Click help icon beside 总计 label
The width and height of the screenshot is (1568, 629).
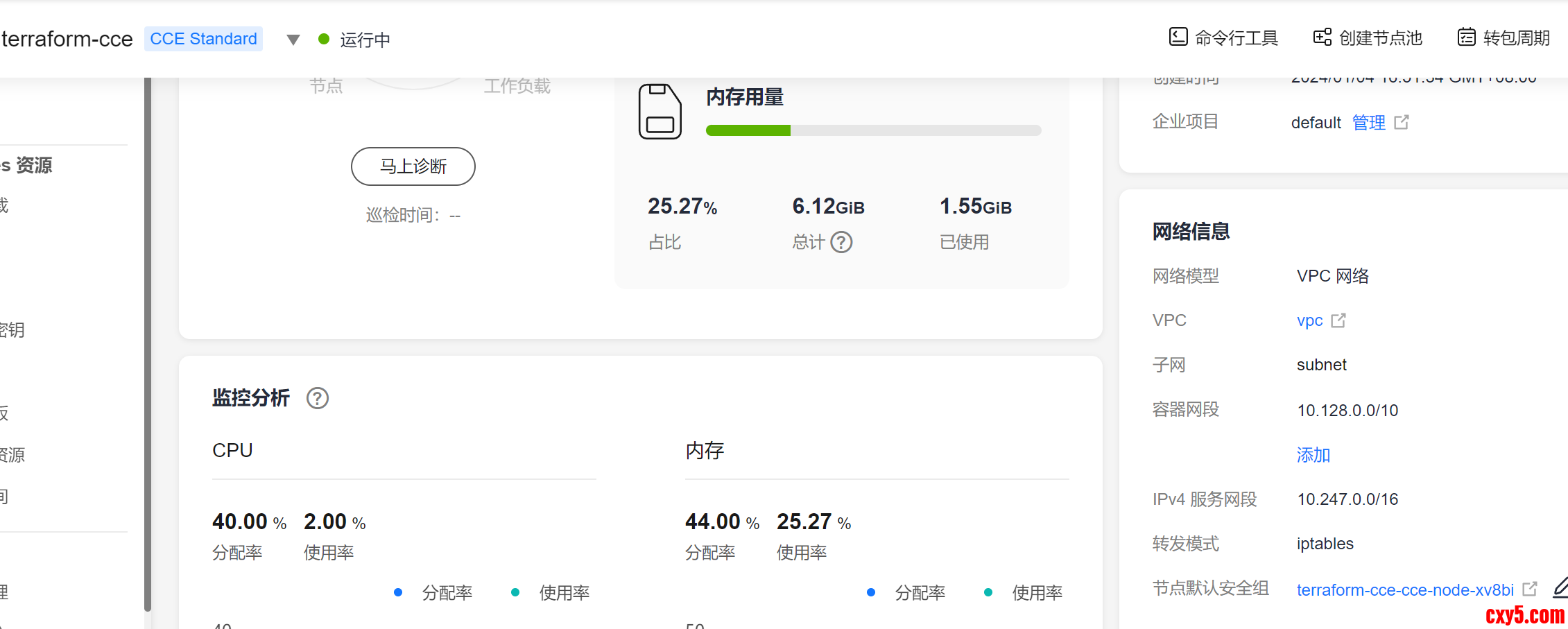(841, 242)
